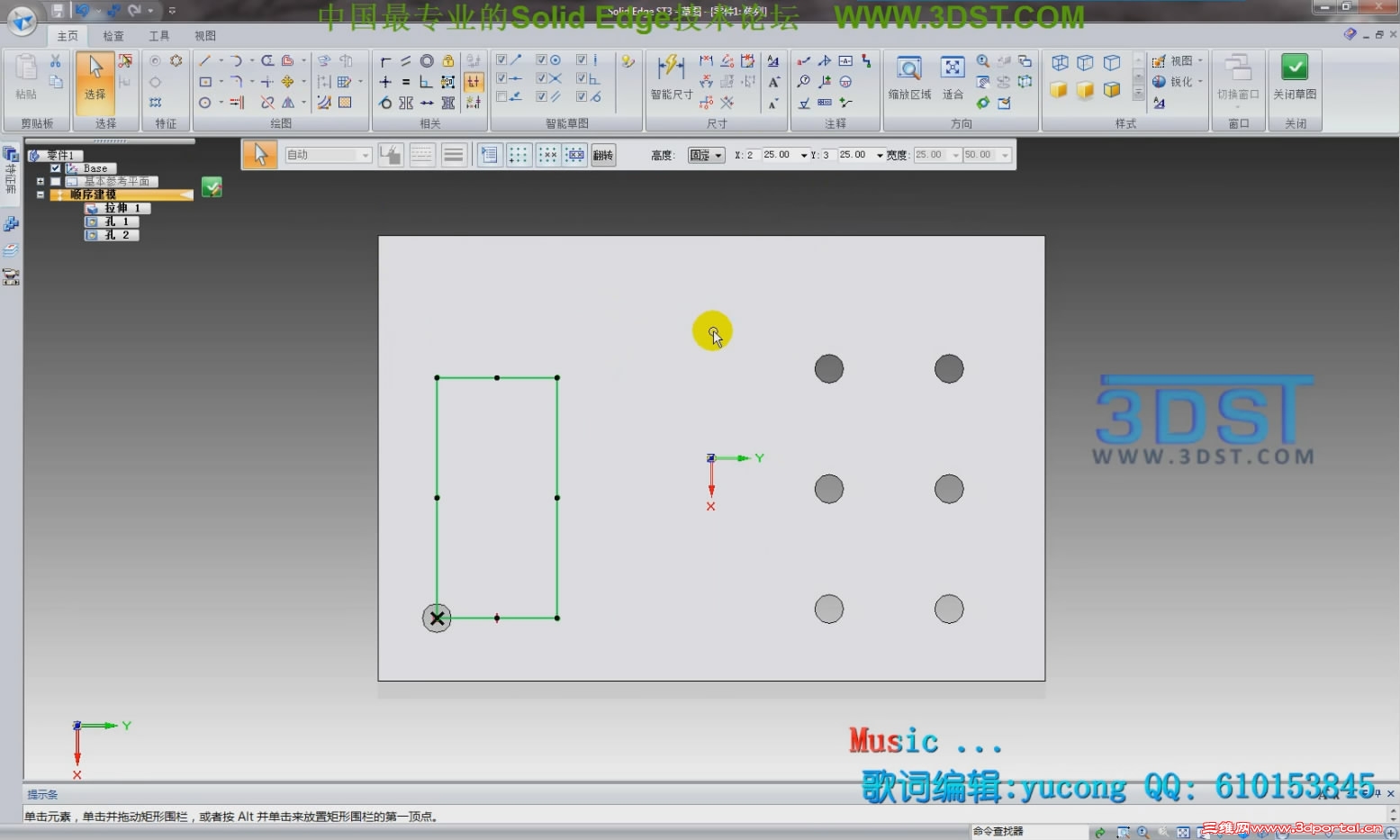Pick the Line drawing tool
Screen dimensions: 1400x840
(205, 60)
